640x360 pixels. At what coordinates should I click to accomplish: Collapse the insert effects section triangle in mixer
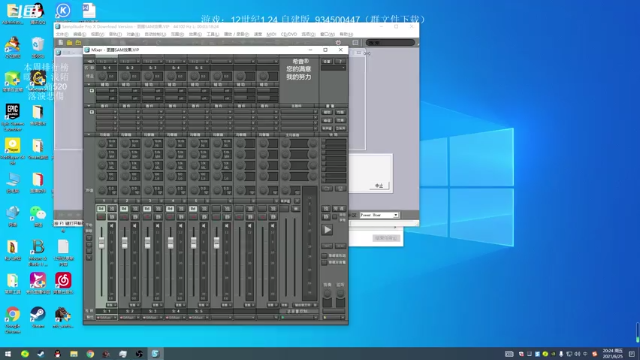pos(89,106)
